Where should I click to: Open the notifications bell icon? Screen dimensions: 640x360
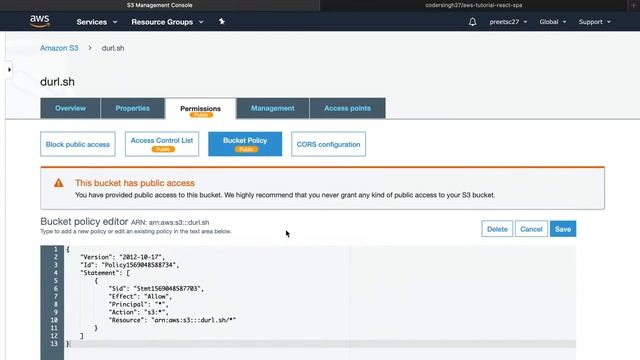tap(472, 22)
